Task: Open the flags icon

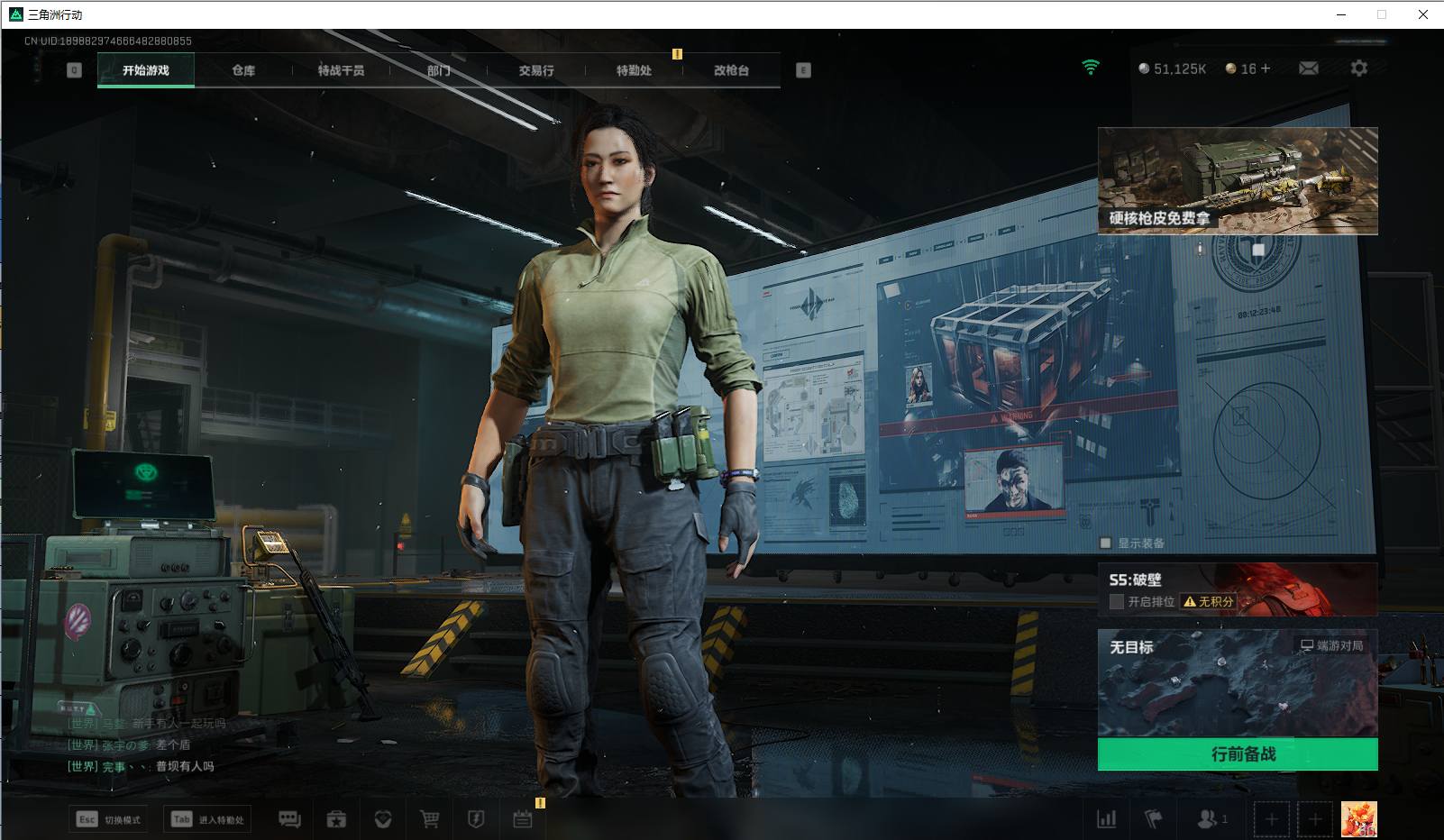Action: pos(1154,819)
